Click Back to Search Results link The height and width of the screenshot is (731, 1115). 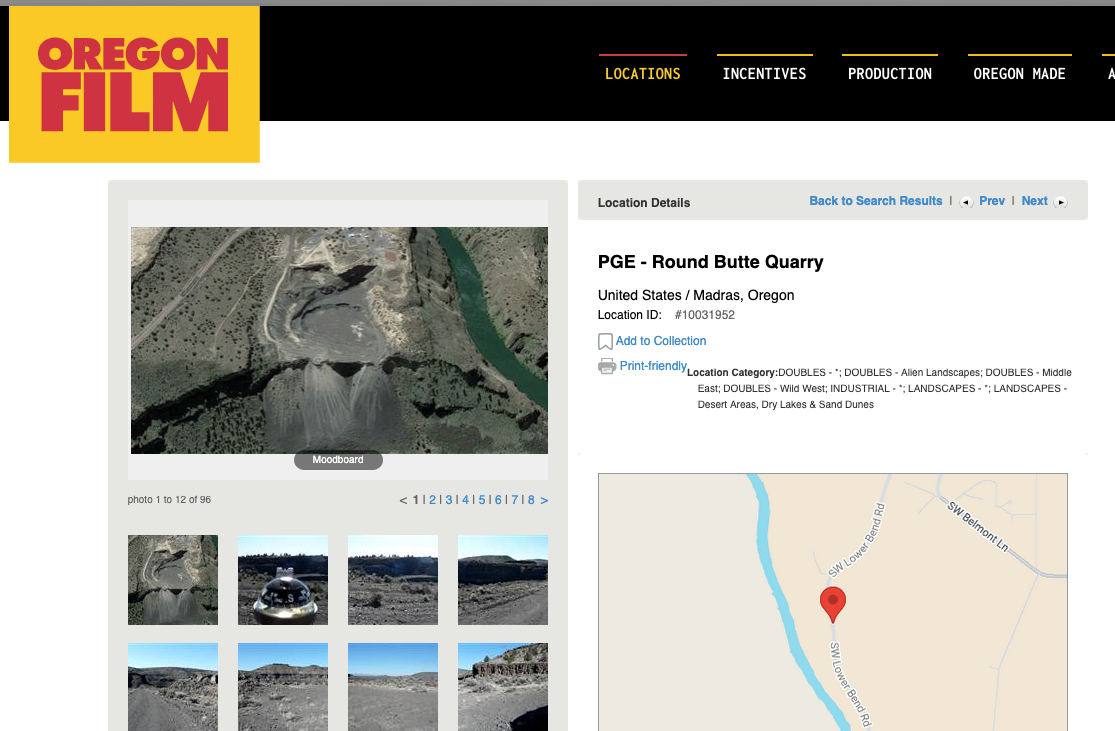point(875,201)
